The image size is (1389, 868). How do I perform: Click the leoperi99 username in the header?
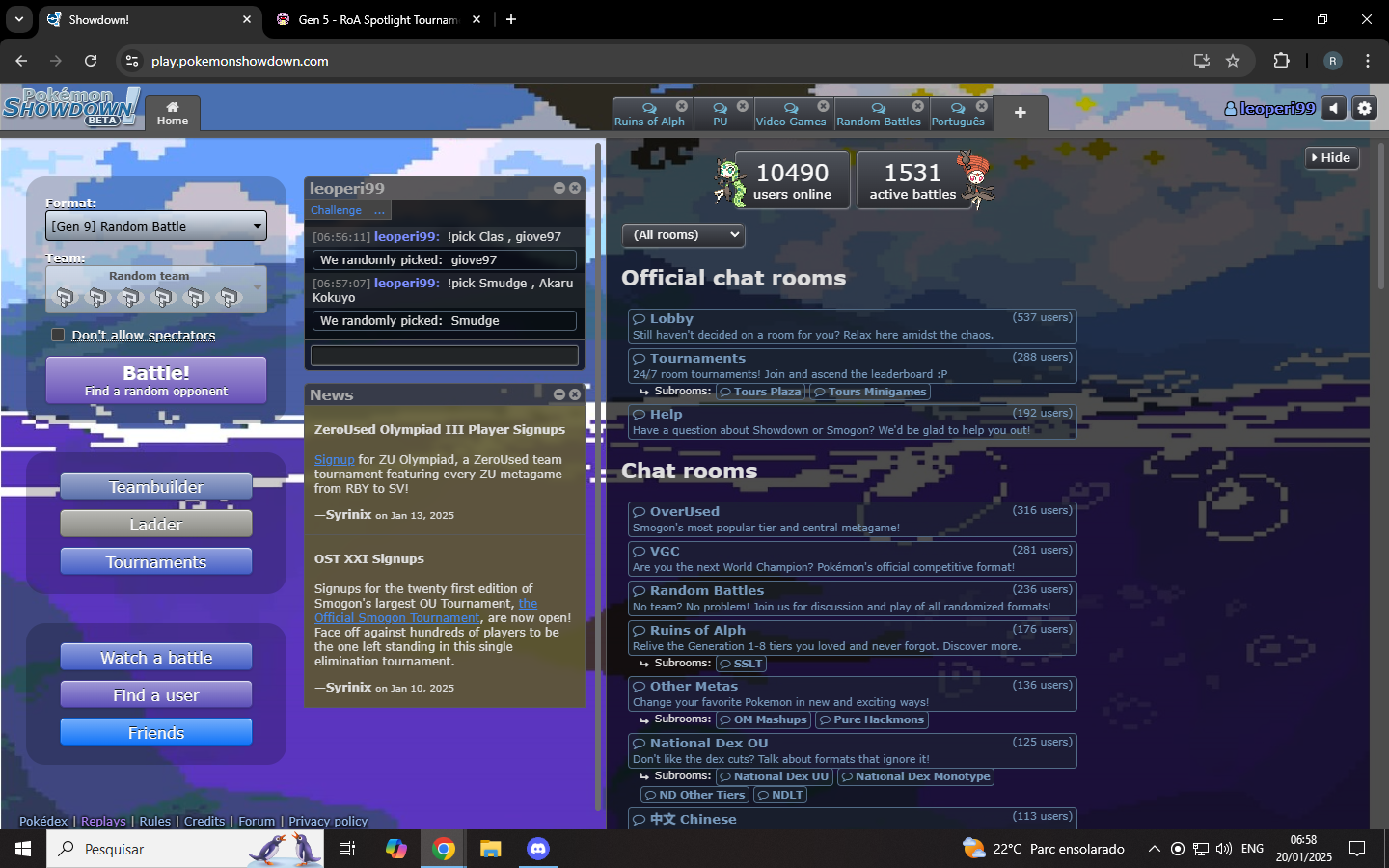coord(1269,109)
